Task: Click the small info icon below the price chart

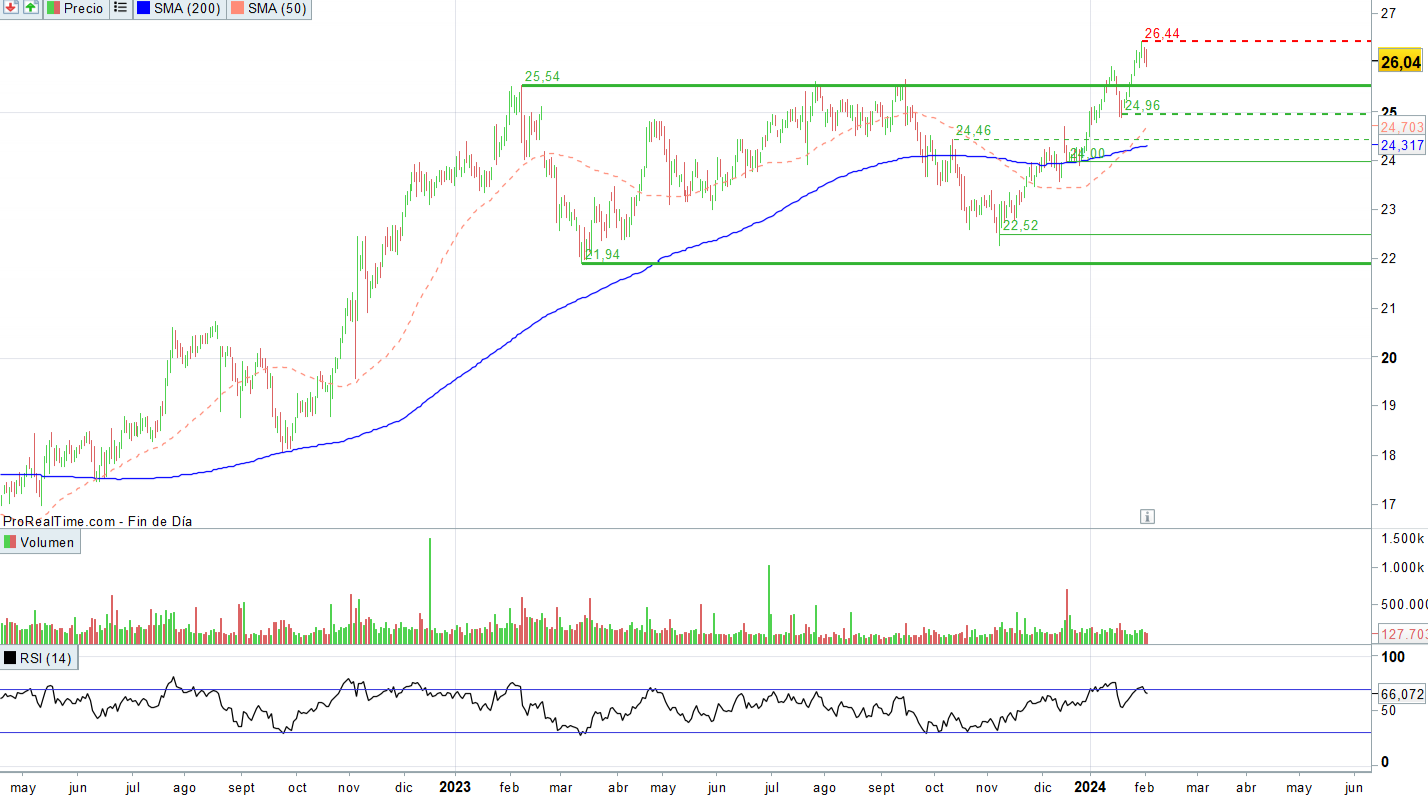Action: [1147, 516]
